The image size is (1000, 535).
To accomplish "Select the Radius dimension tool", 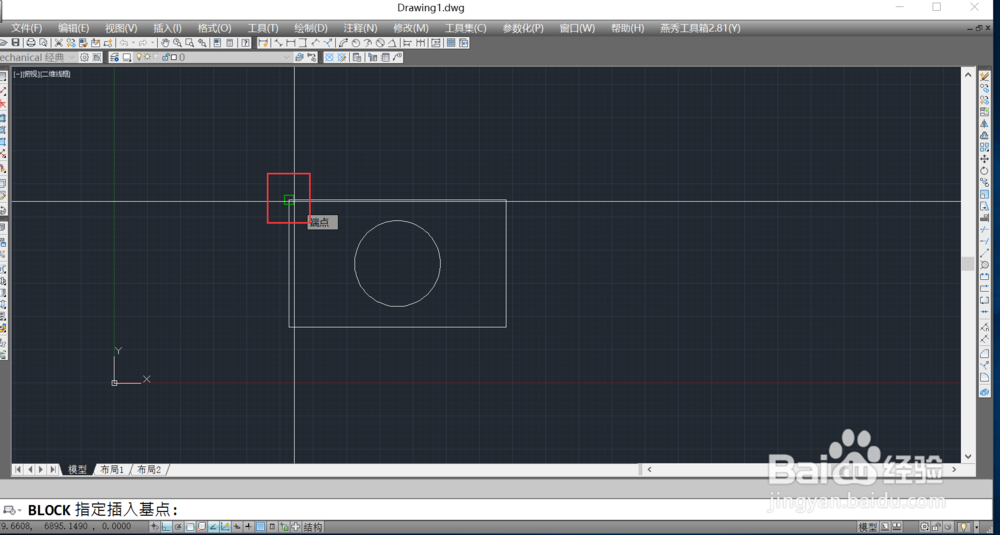I will point(355,43).
